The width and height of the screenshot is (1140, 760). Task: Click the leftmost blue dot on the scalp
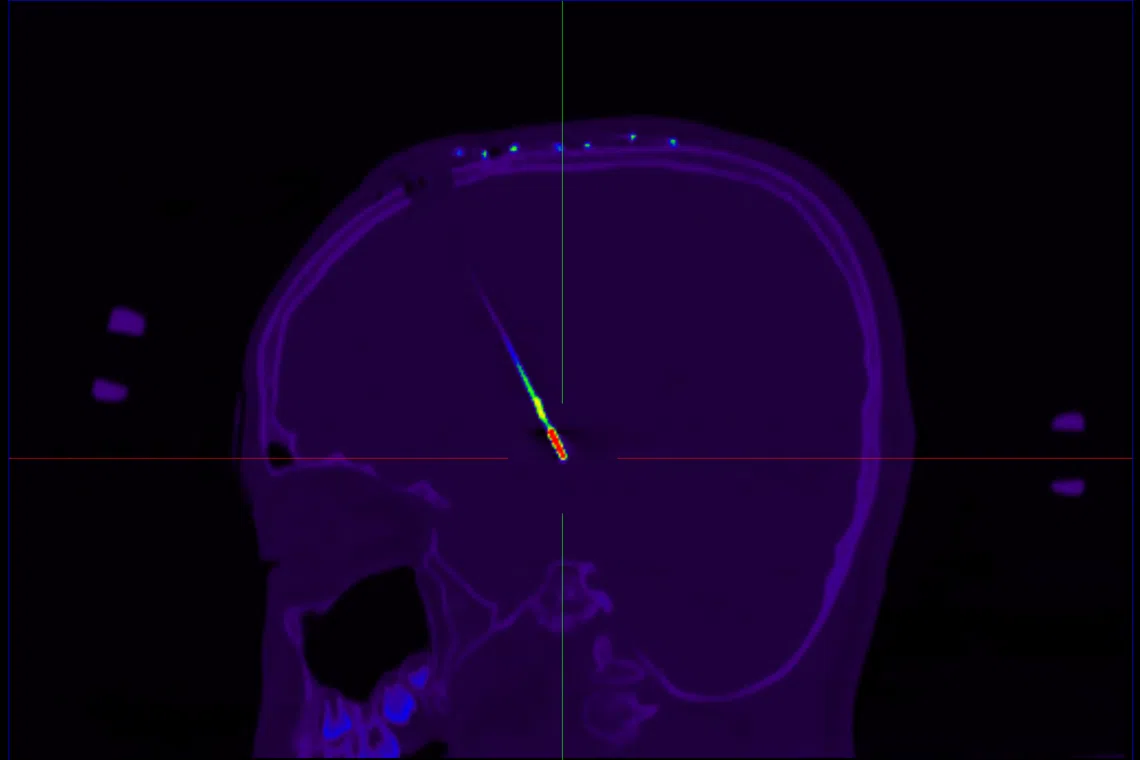(459, 153)
